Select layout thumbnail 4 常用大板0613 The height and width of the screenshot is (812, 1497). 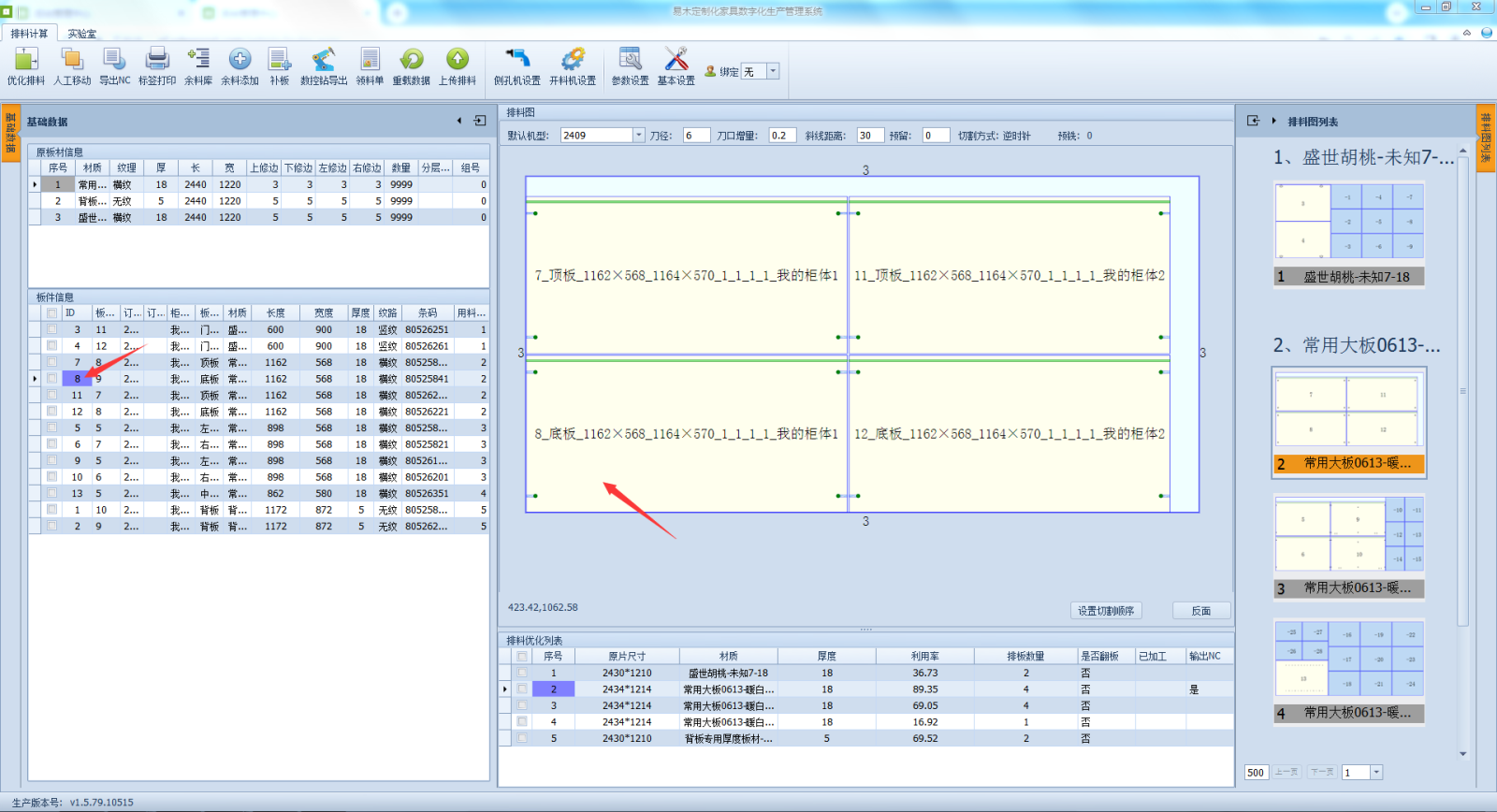[x=1349, y=671]
